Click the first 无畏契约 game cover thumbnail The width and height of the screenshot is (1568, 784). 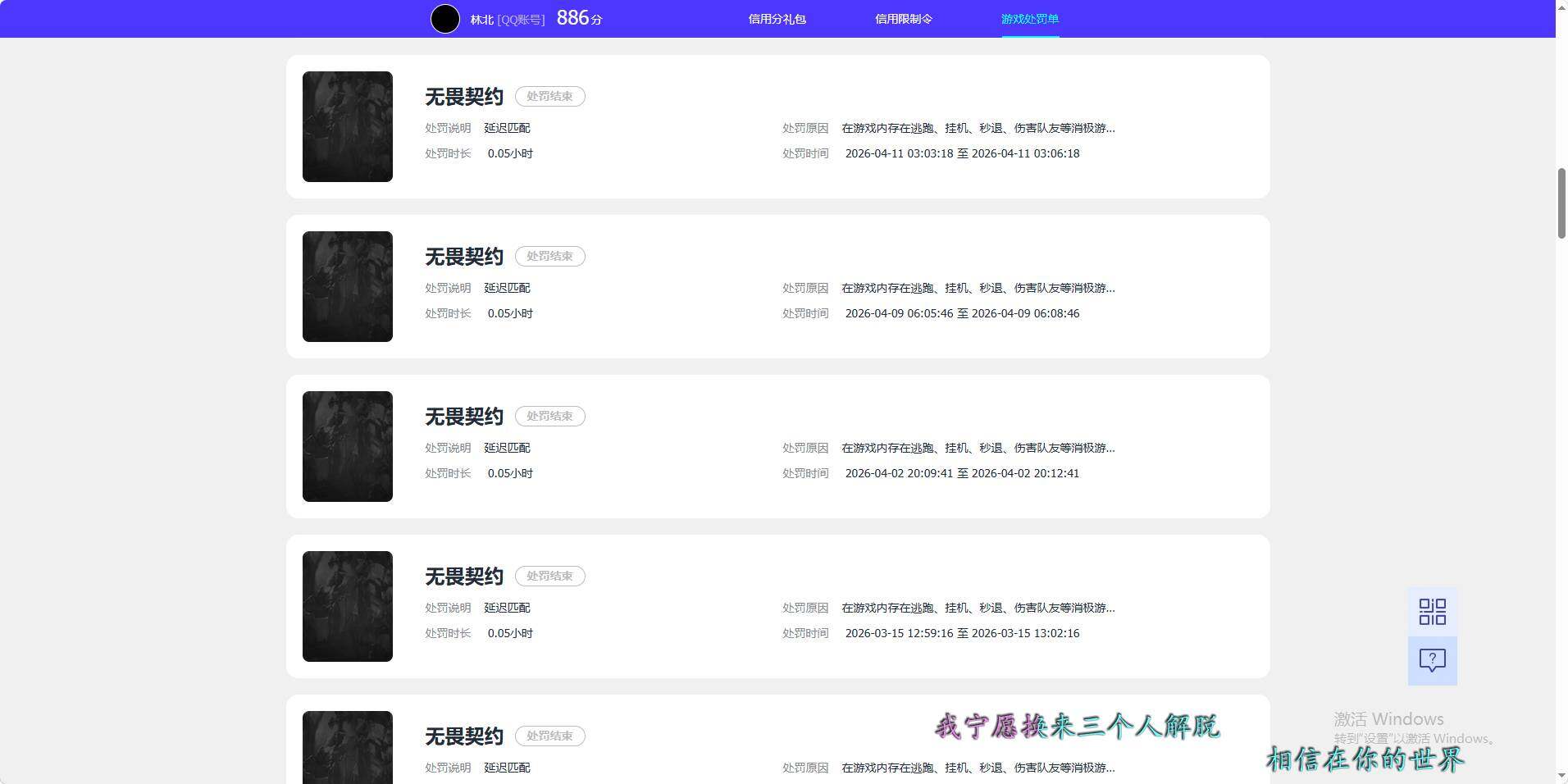point(347,126)
